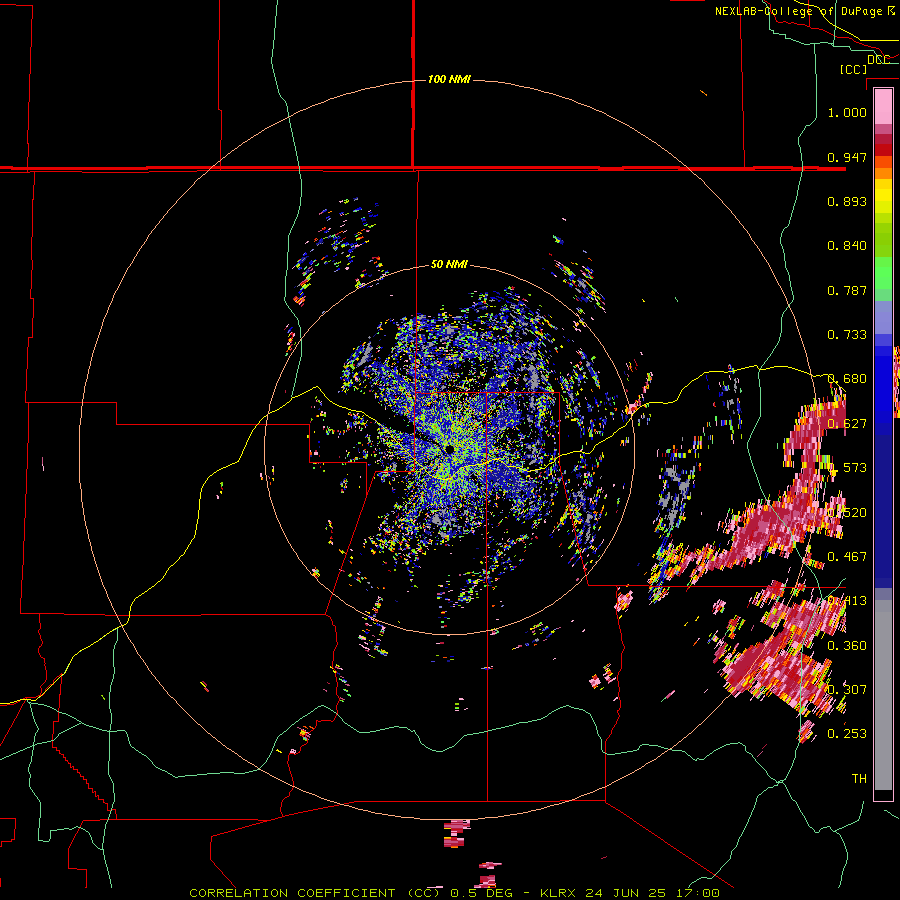The image size is (900, 900).
Task: Select the 0.413 legend value
Action: (847, 601)
